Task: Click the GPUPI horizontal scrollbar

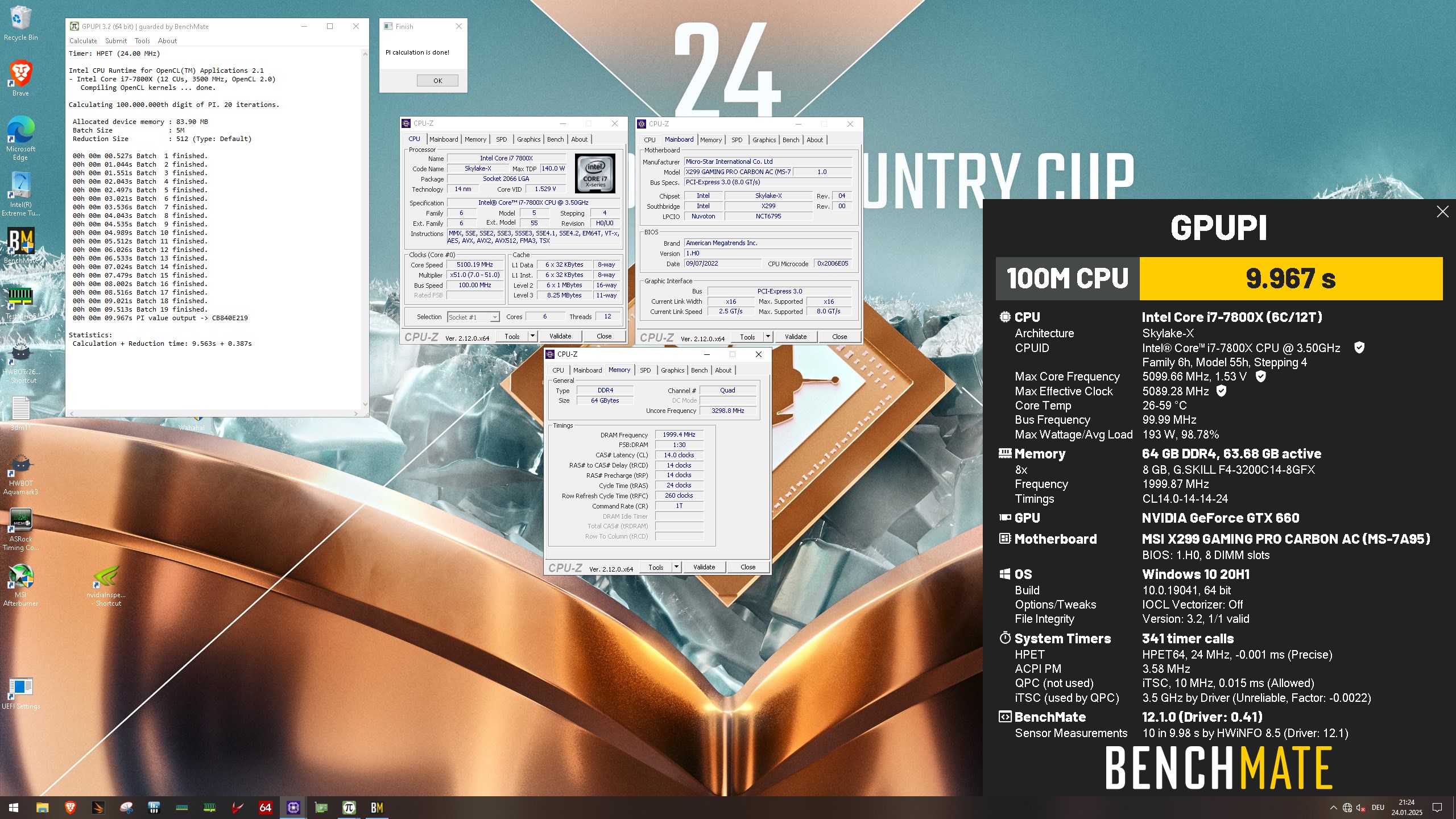Action: tap(213, 413)
